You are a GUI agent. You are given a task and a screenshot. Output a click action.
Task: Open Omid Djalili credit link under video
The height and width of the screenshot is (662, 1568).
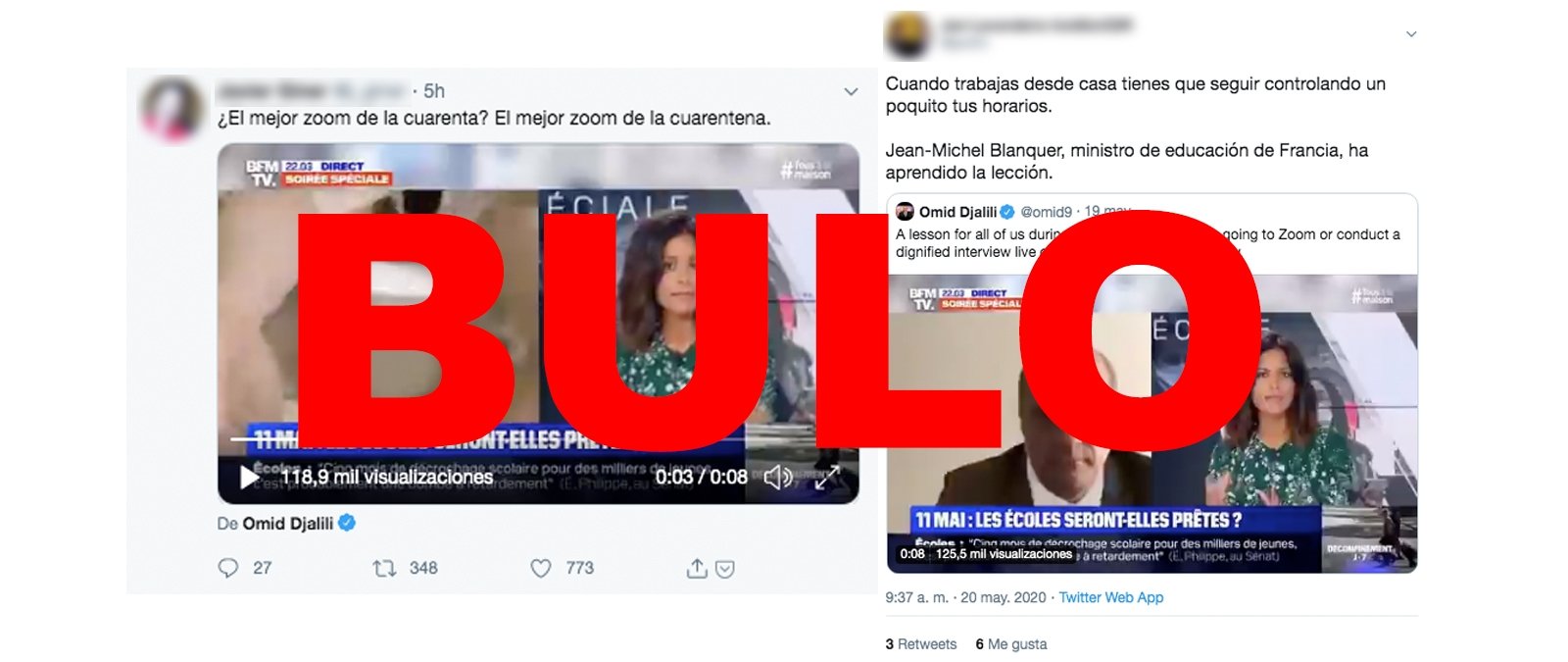288,524
